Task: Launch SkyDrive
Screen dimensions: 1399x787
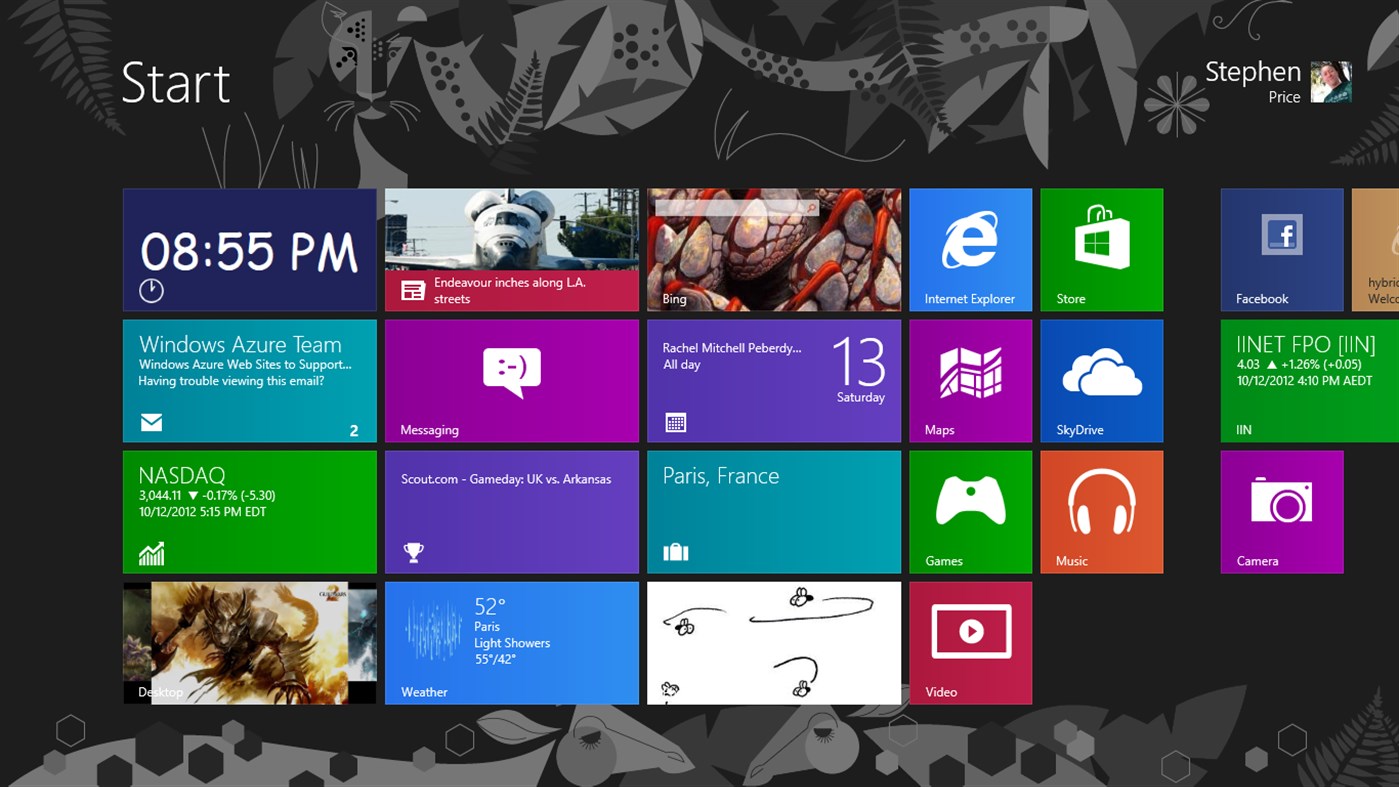Action: point(1101,380)
